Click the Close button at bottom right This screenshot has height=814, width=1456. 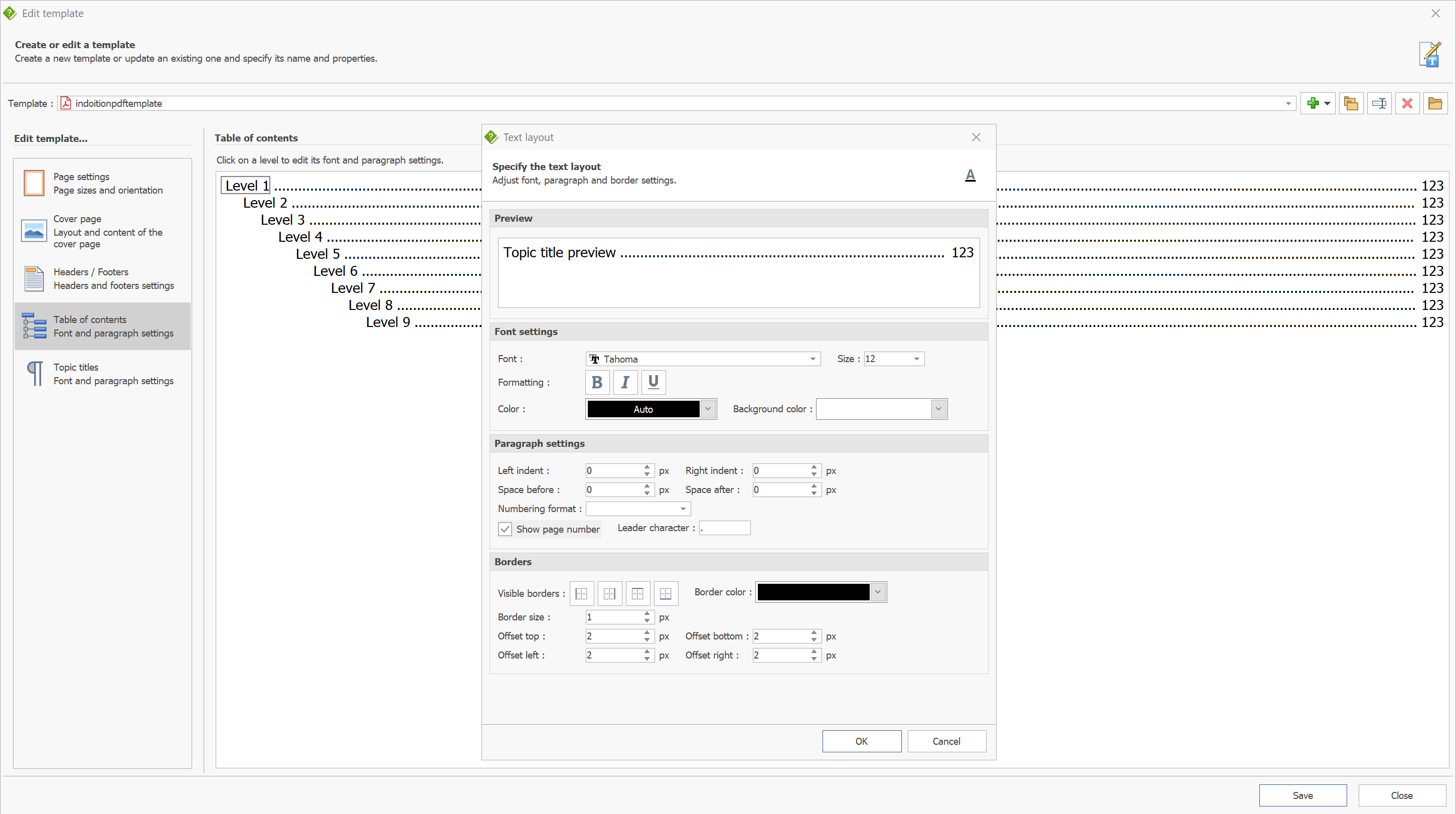point(1402,795)
